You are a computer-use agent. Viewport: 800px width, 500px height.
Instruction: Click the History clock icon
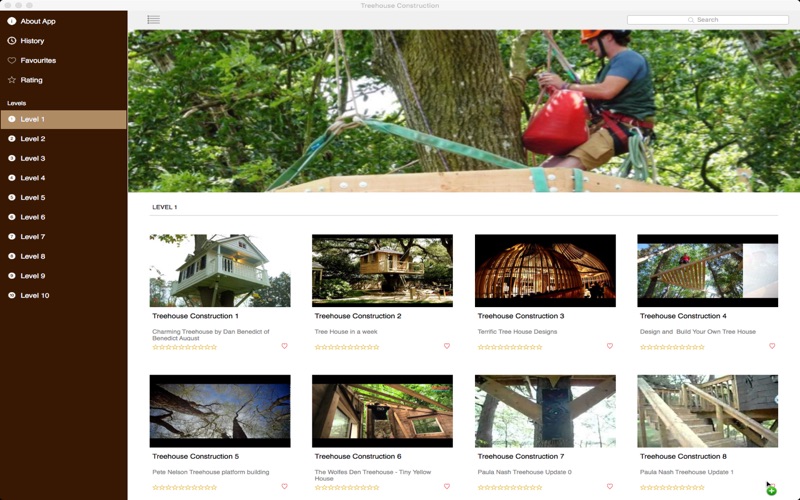tap(12, 41)
